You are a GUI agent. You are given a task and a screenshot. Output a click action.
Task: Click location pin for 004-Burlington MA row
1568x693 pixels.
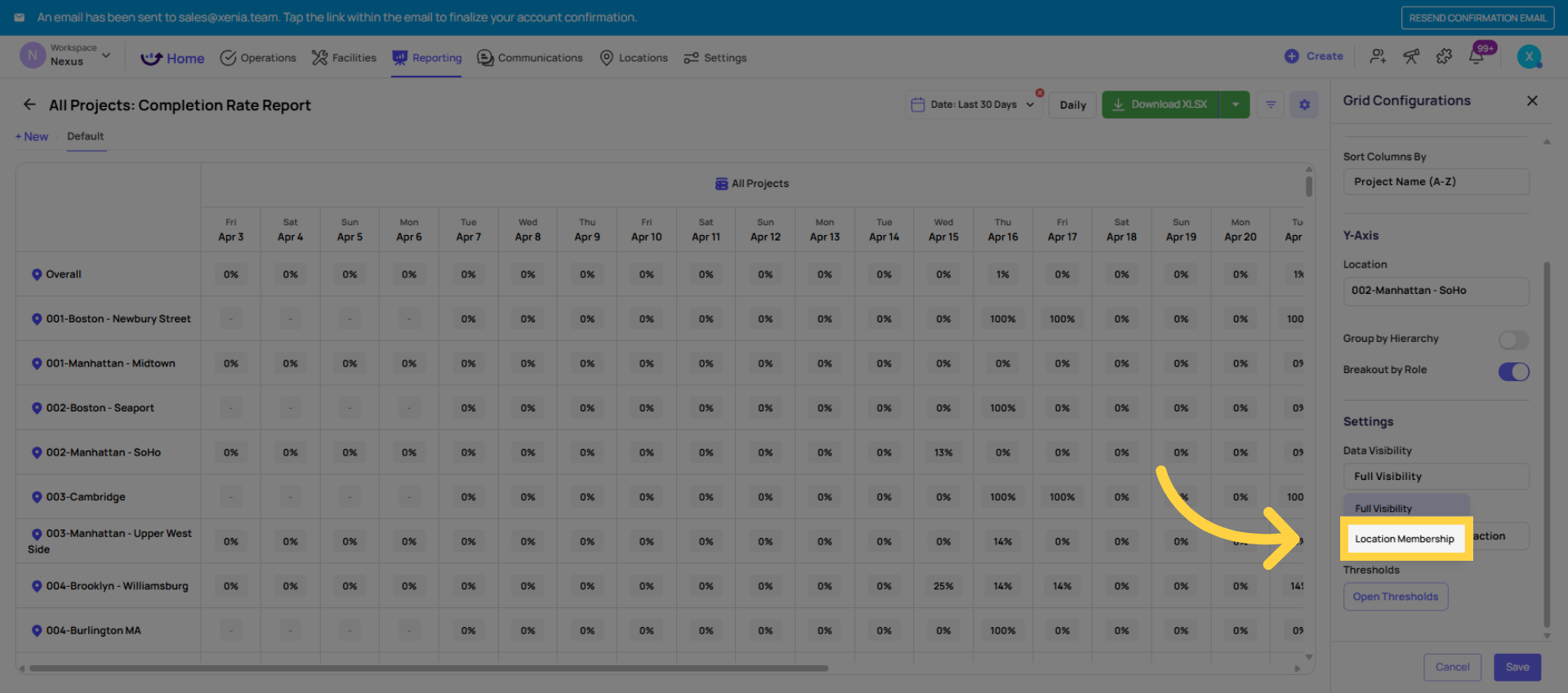click(37, 631)
